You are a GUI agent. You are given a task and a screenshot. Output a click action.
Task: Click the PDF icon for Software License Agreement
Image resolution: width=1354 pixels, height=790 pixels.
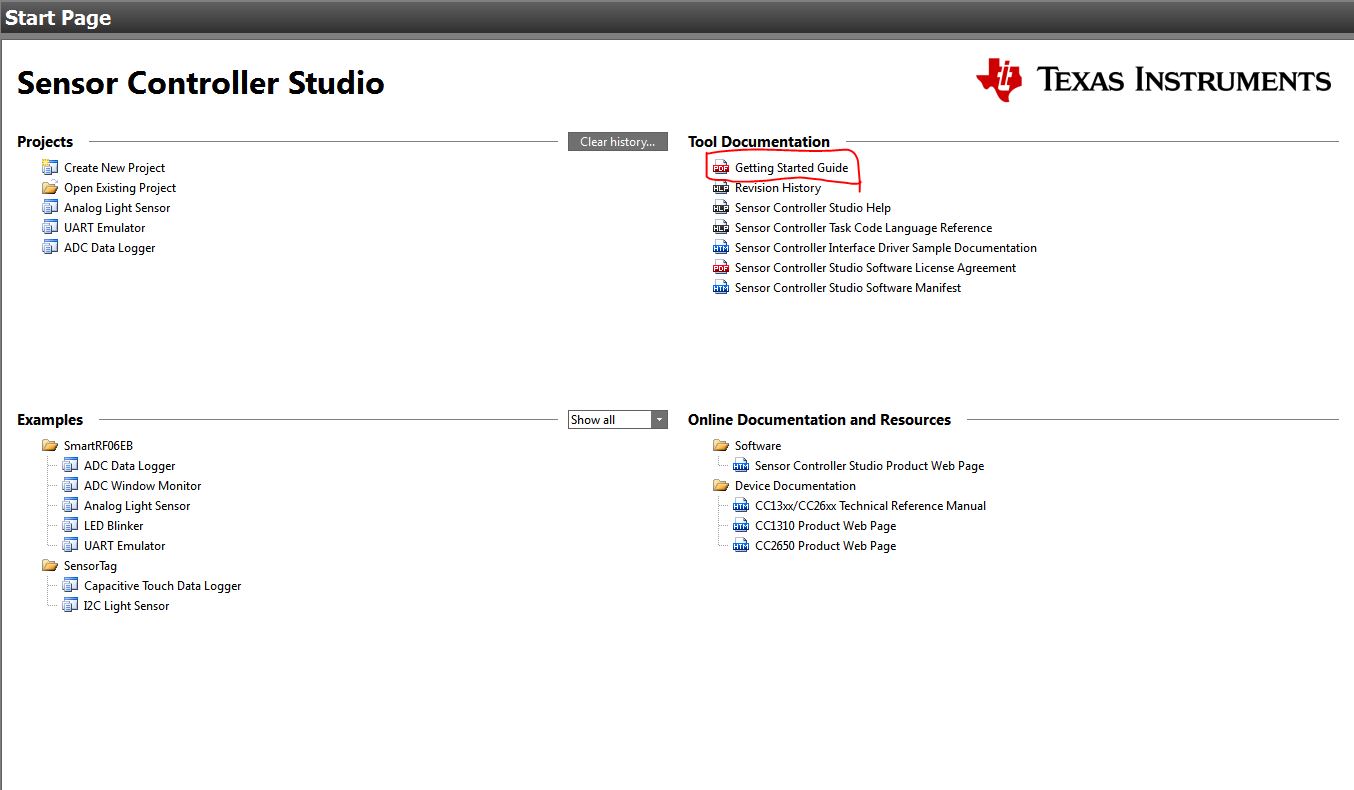point(721,267)
